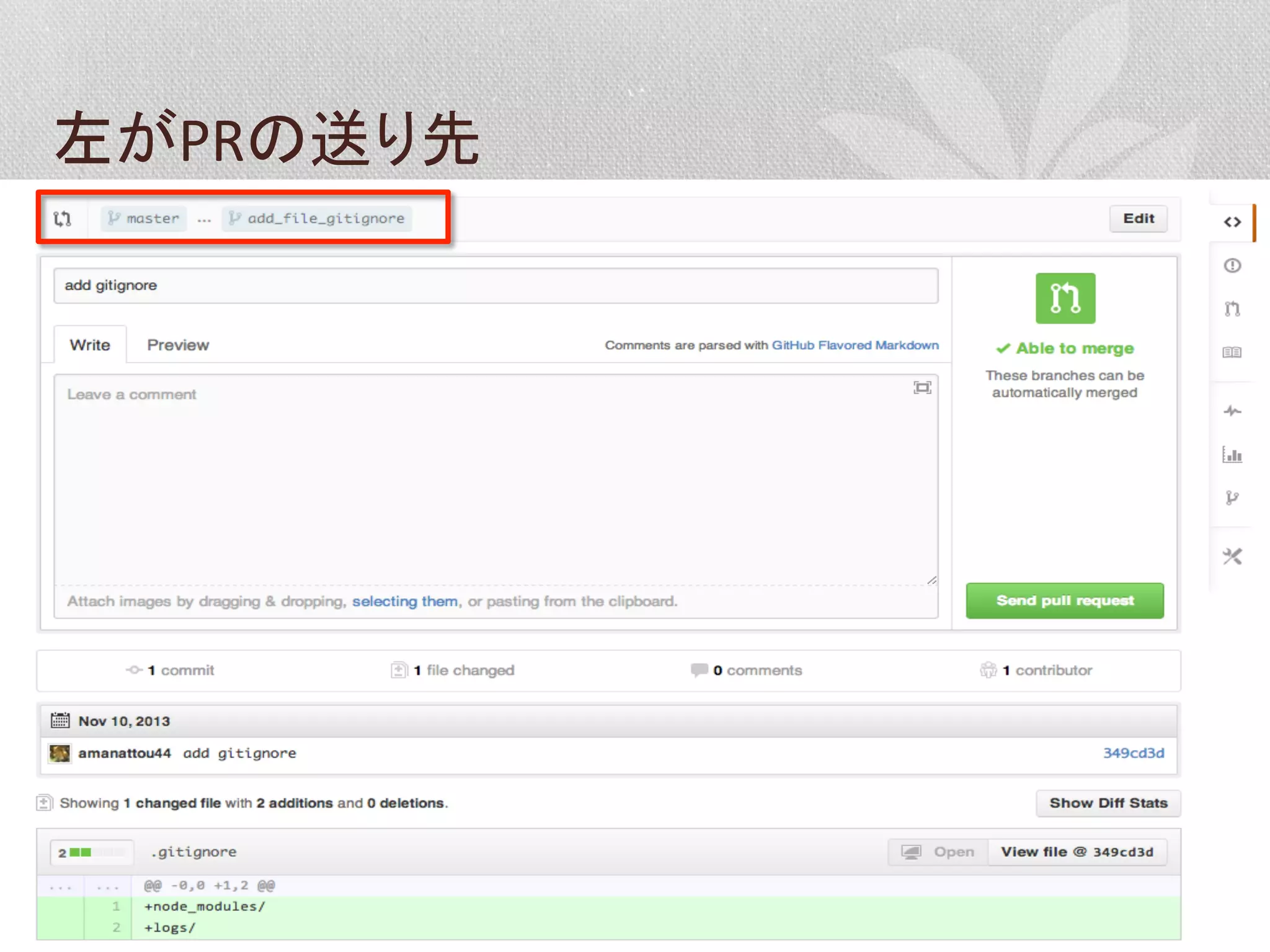
Task: Click the Code sidebar icon
Action: (1232, 222)
